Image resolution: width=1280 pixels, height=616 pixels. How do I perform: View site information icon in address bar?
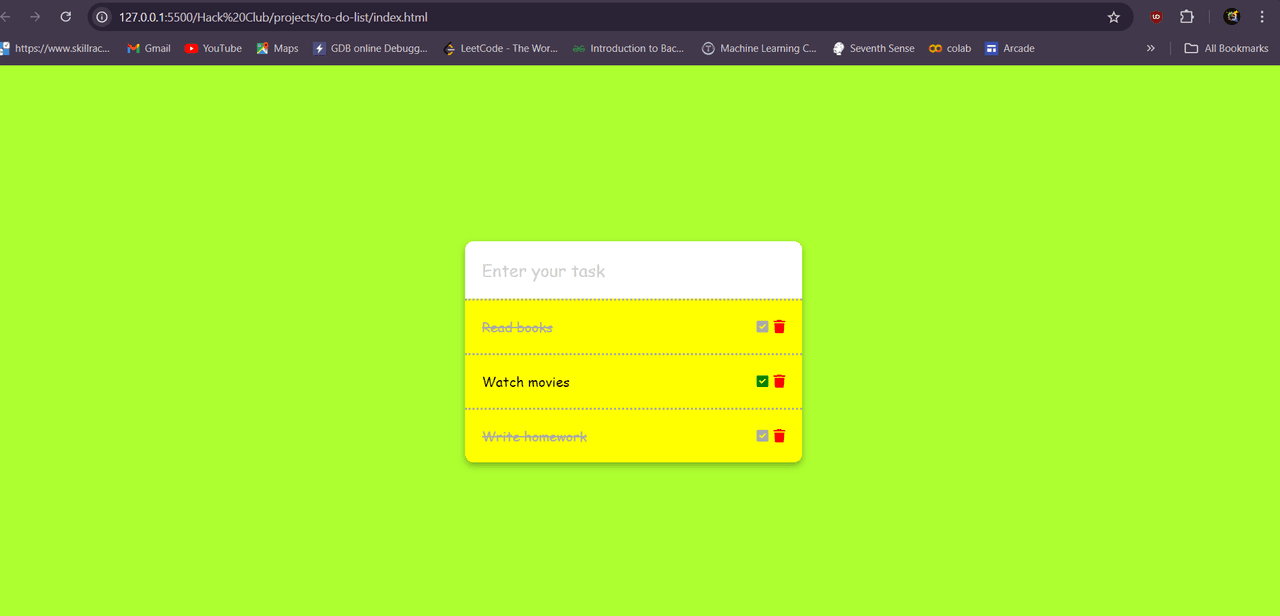pos(102,17)
